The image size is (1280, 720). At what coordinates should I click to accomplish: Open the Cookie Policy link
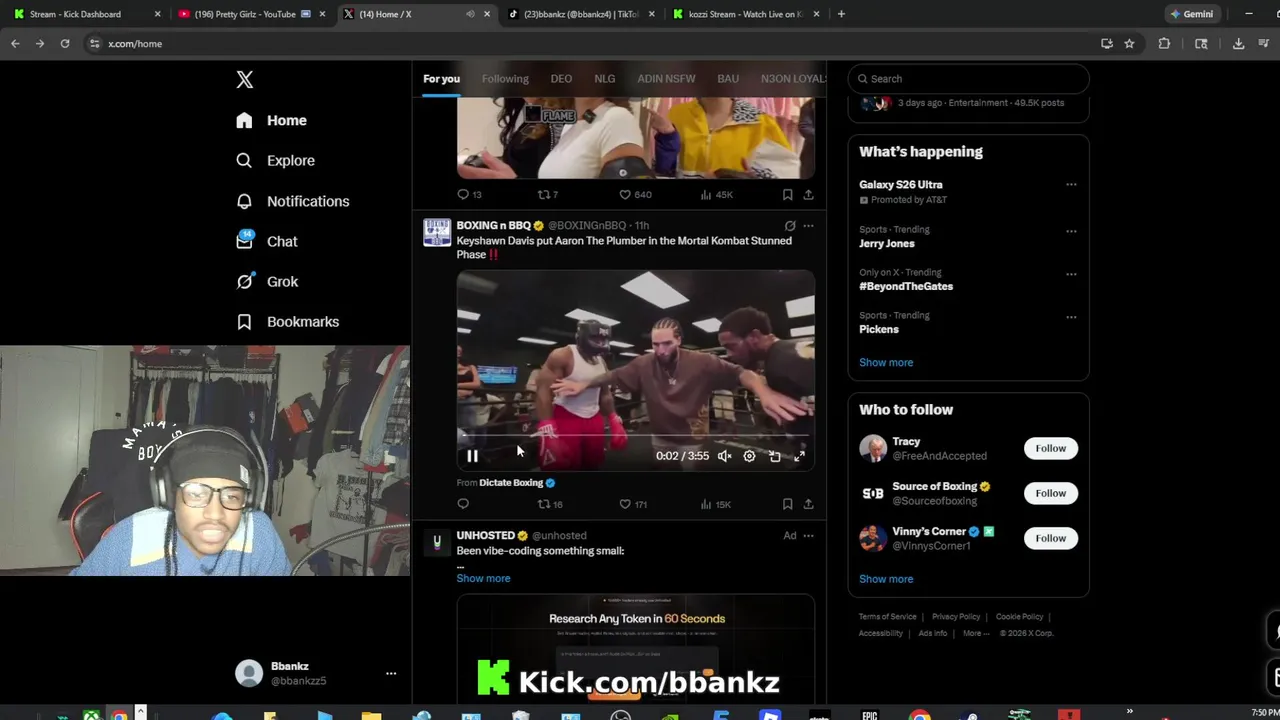pyautogui.click(x=1019, y=617)
